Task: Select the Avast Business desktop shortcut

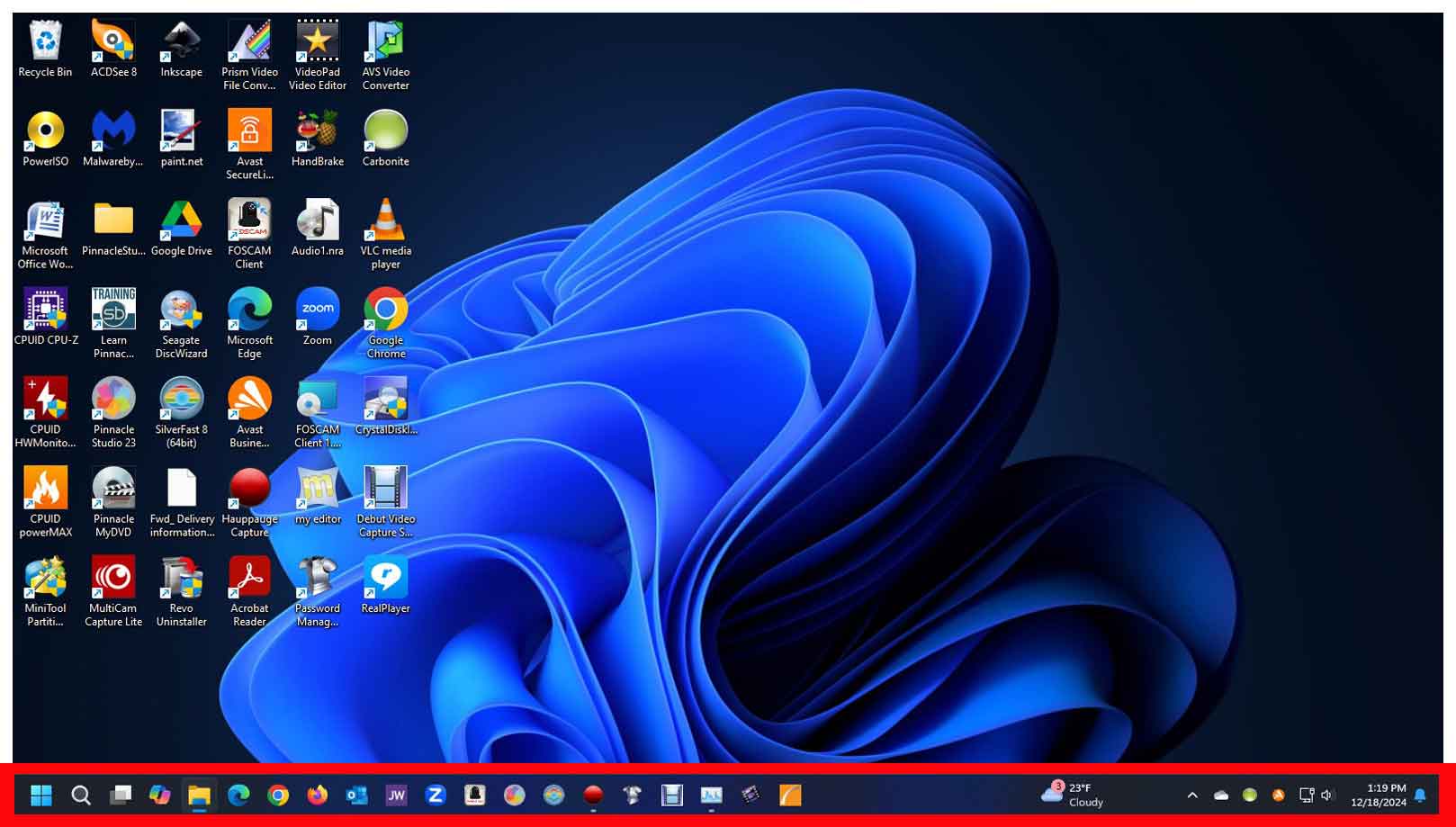Action: click(x=249, y=412)
